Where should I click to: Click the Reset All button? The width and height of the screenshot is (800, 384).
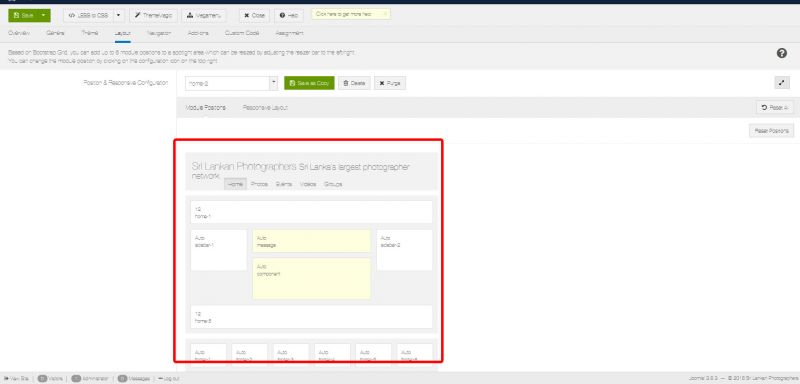tap(774, 108)
